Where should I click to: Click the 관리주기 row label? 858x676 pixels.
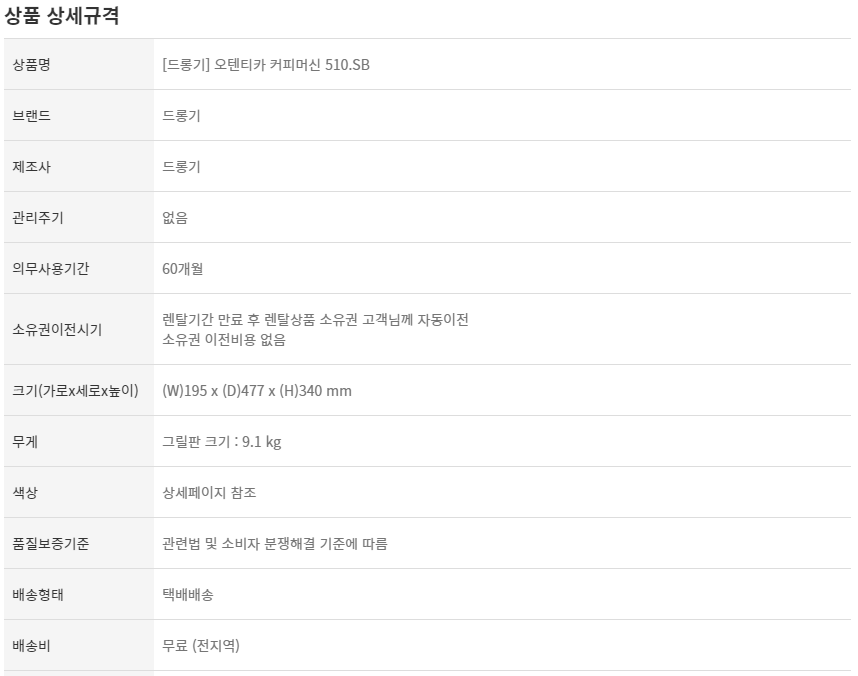[37, 218]
